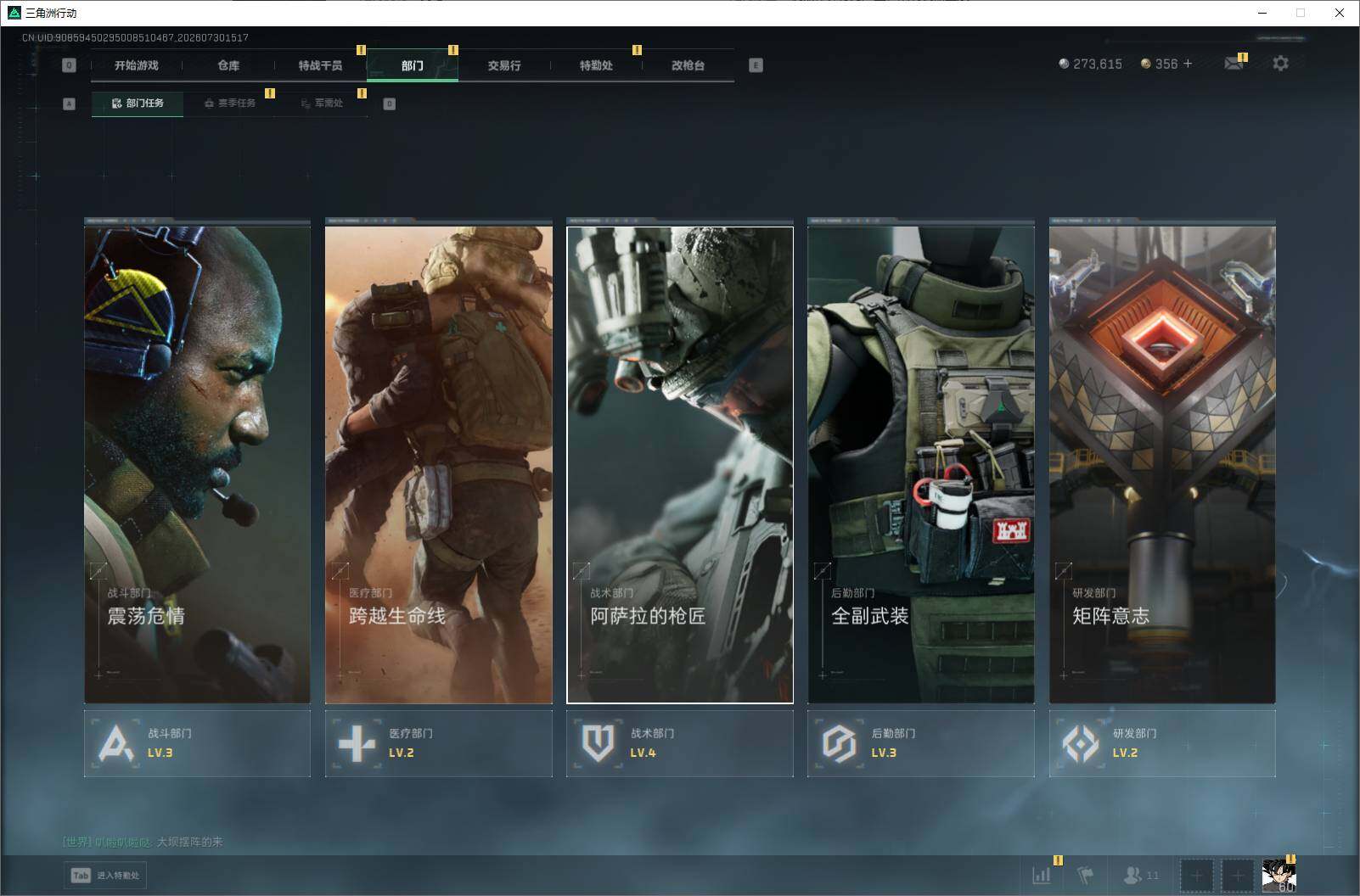
Task: Click the Tab 进入特勤处 button
Action: [x=104, y=876]
